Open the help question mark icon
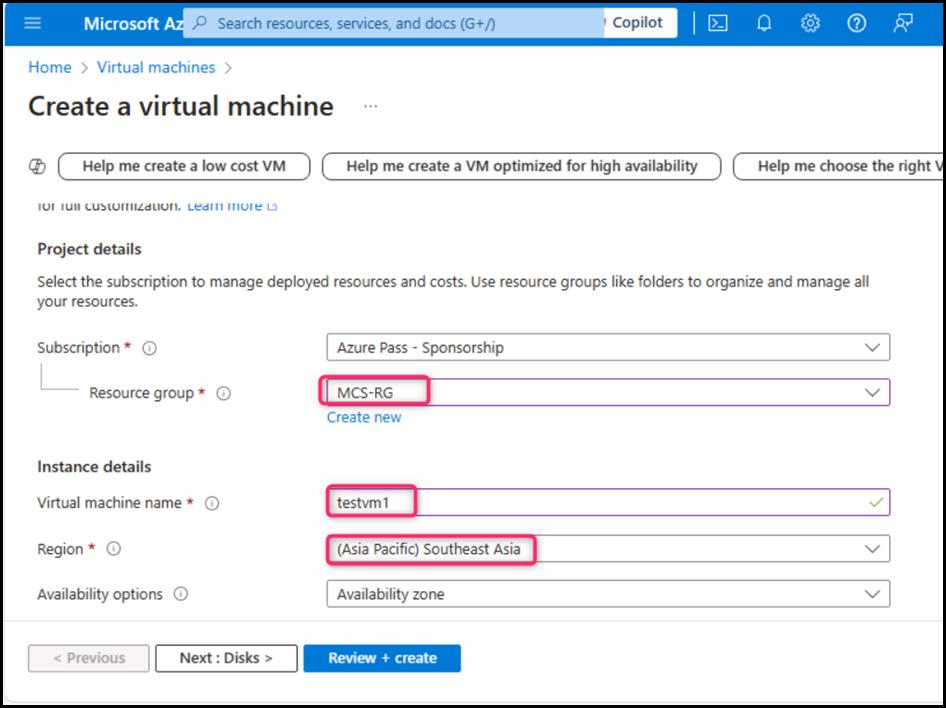 (x=856, y=23)
